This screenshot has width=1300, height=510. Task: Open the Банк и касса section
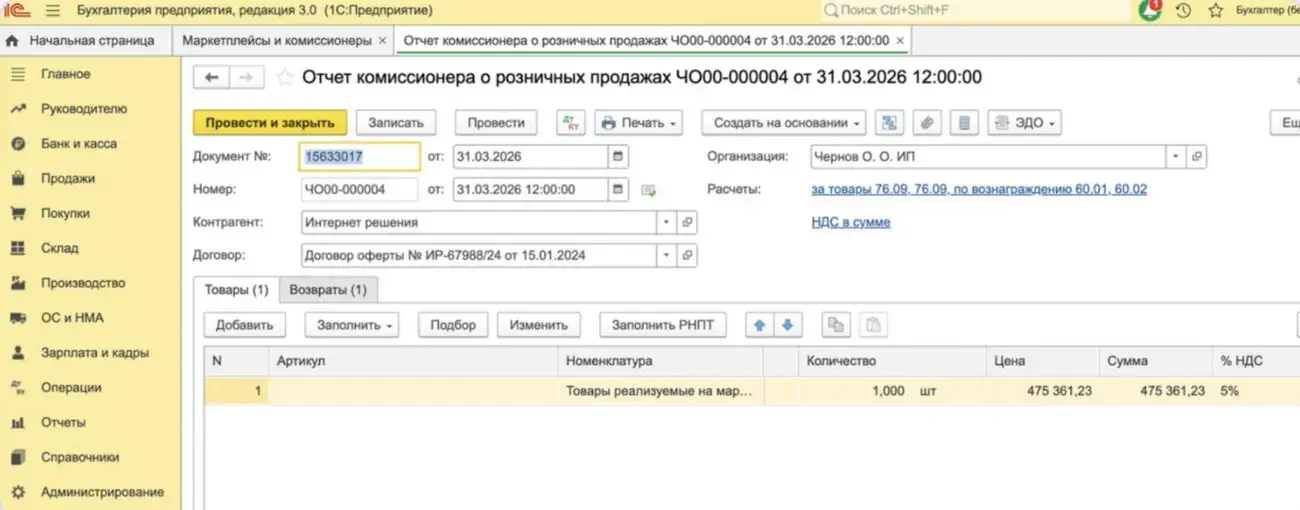(78, 144)
